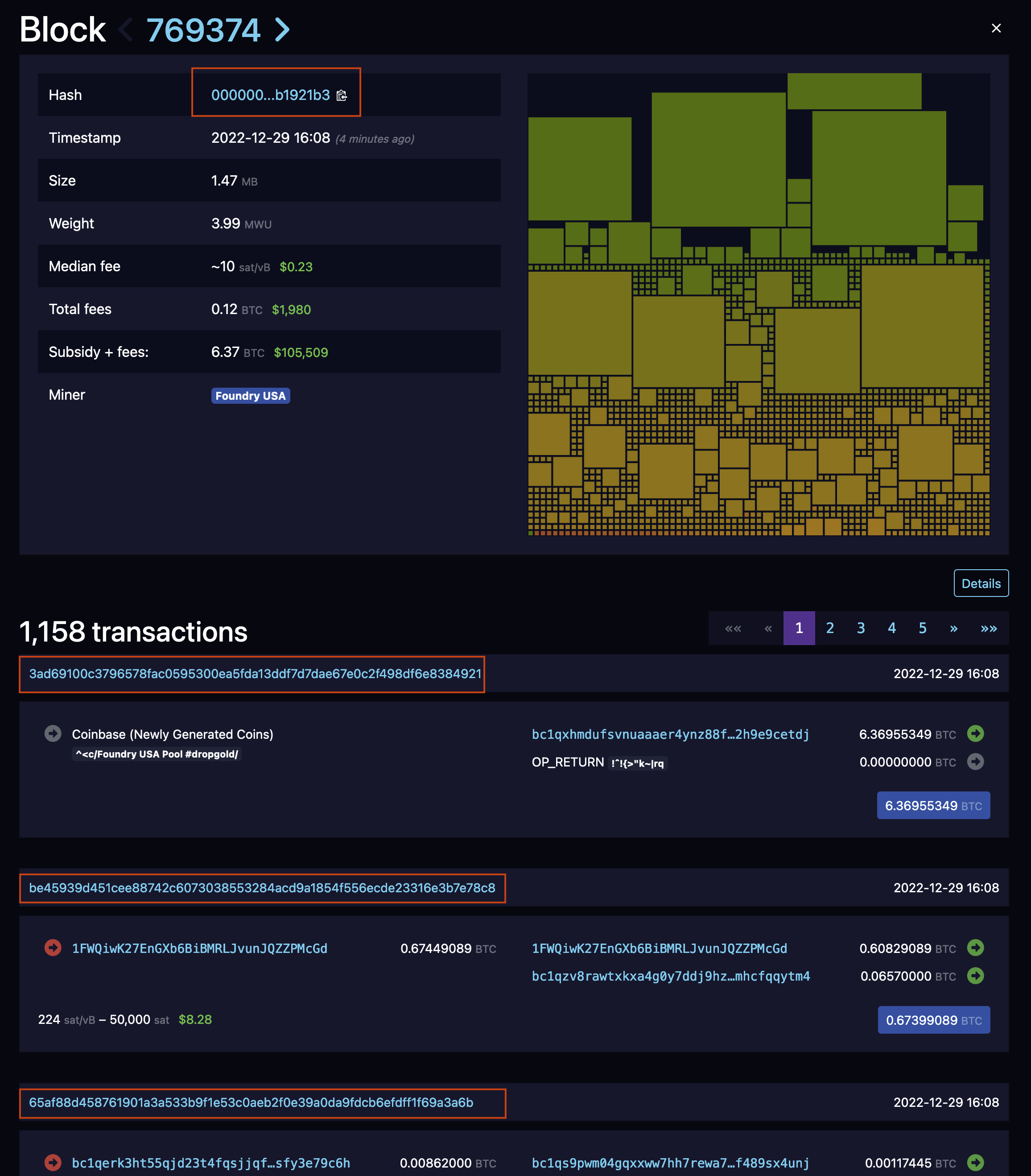Click green arrow beside 6.36955349 BTC output
Image resolution: width=1031 pixels, height=1176 pixels.
[x=975, y=733]
